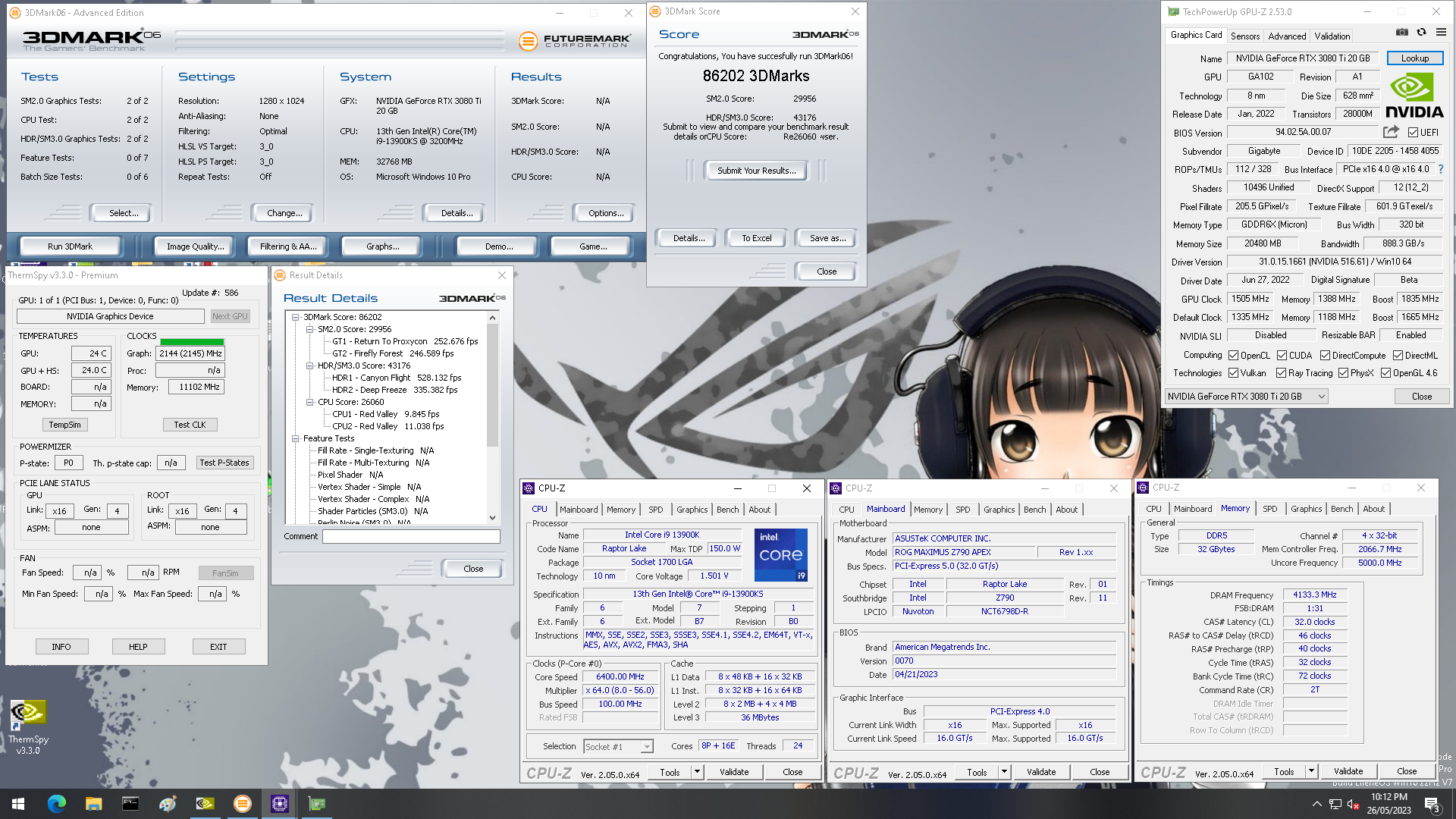Open Bench tab in the right CPU-Z window
The image size is (1456, 819).
click(1341, 509)
